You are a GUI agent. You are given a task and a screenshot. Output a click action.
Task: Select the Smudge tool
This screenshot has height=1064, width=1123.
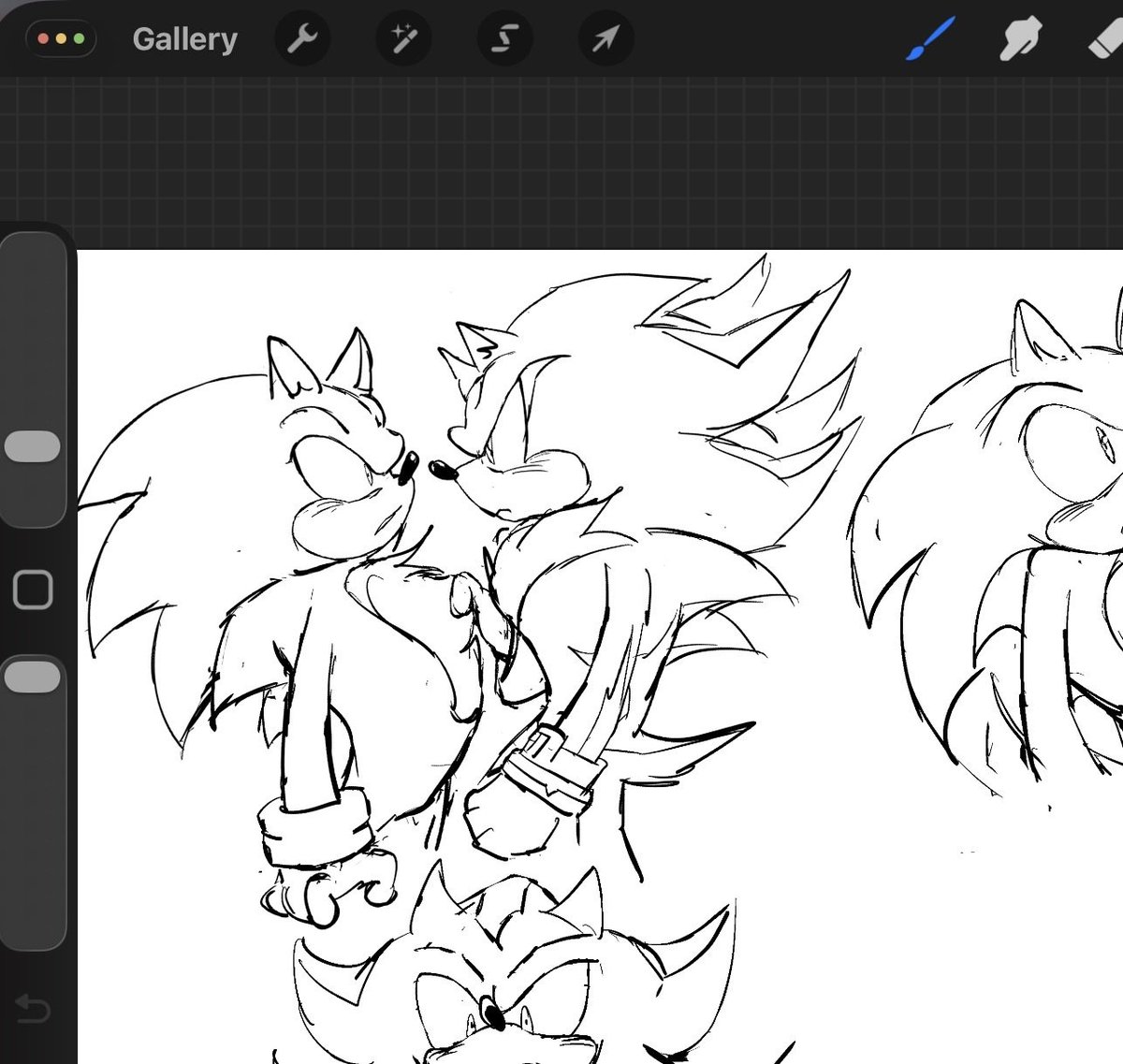click(1019, 40)
